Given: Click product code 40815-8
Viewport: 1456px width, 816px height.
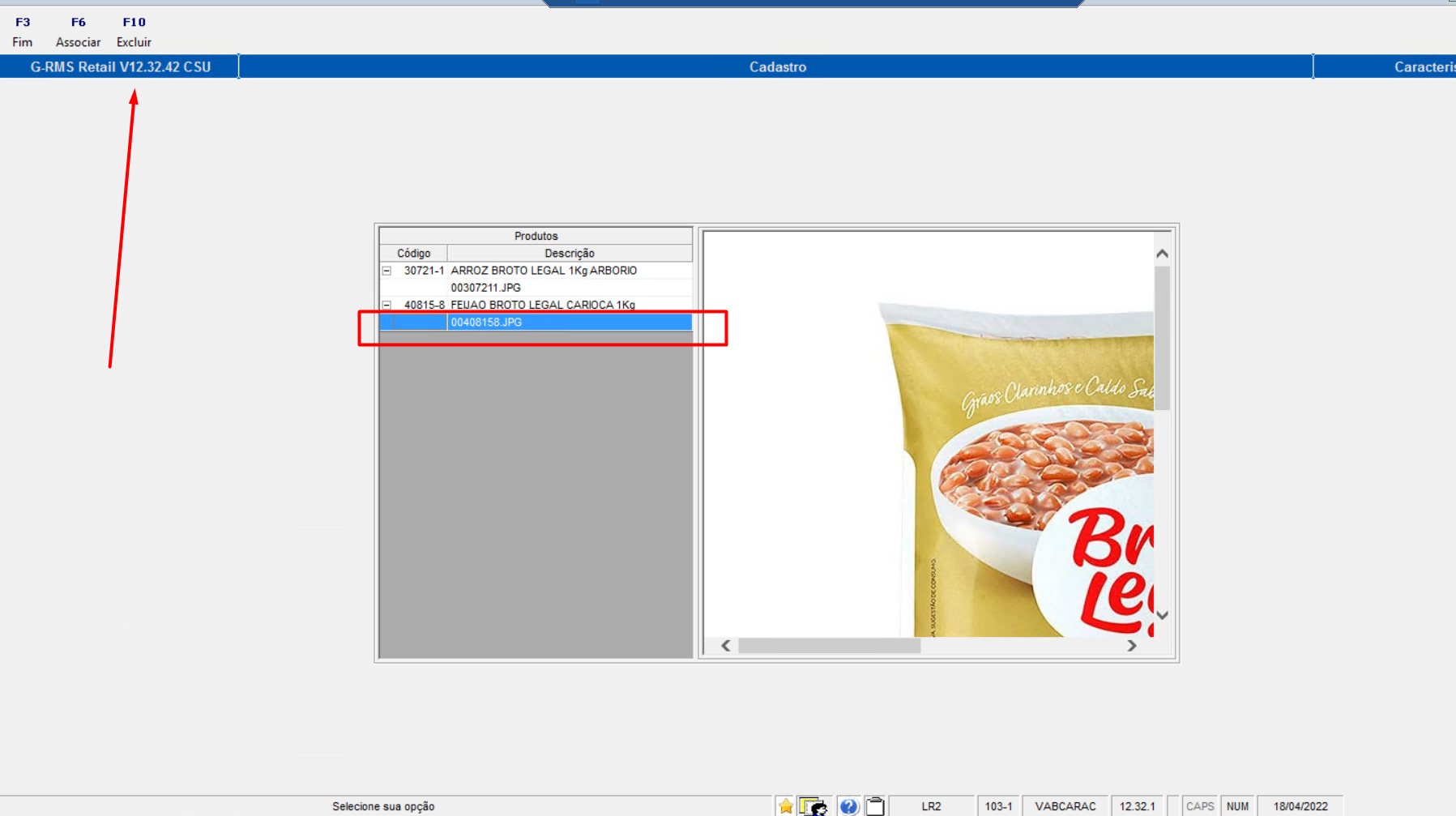Looking at the screenshot, I should 424,305.
